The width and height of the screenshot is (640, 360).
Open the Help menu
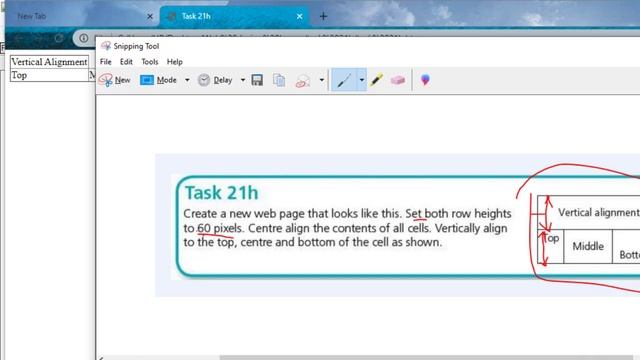pos(175,62)
